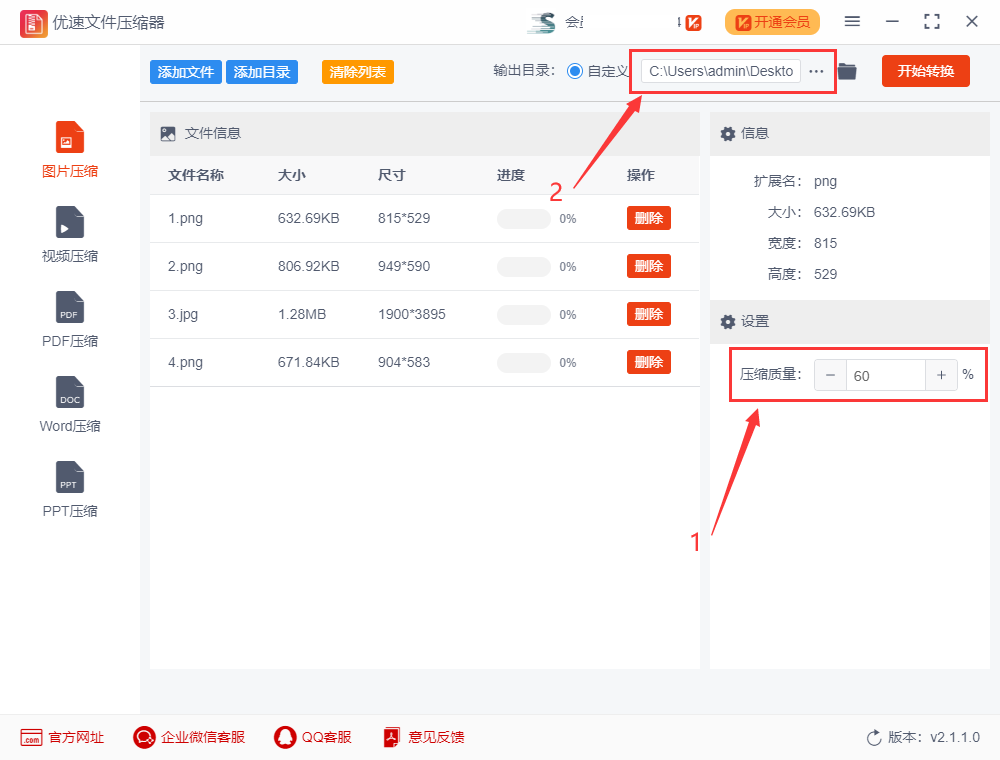The width and height of the screenshot is (1000, 760).
Task: Expand the 设置 panel
Action: (727, 321)
